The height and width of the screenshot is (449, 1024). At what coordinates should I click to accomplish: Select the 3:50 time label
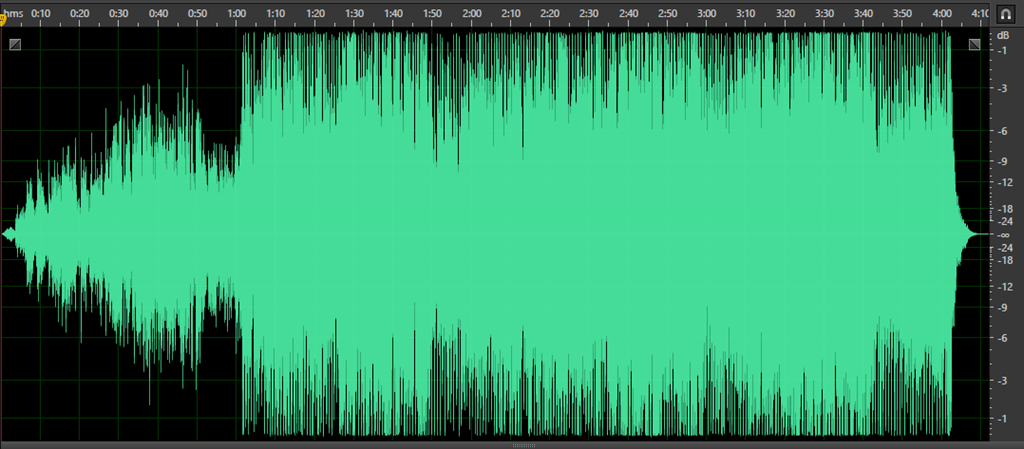[903, 13]
